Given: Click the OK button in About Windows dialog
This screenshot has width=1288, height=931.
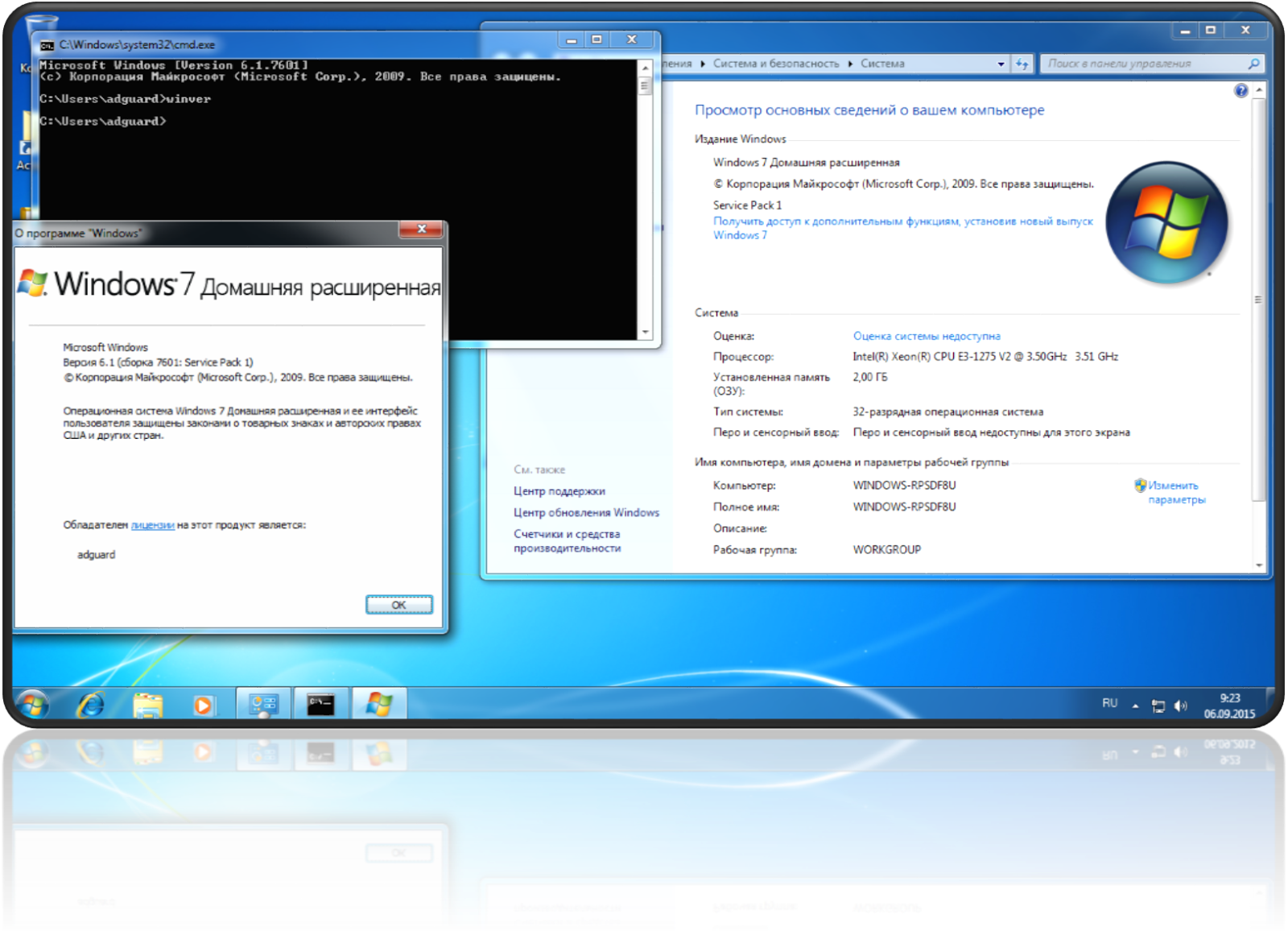Looking at the screenshot, I should pyautogui.click(x=398, y=605).
